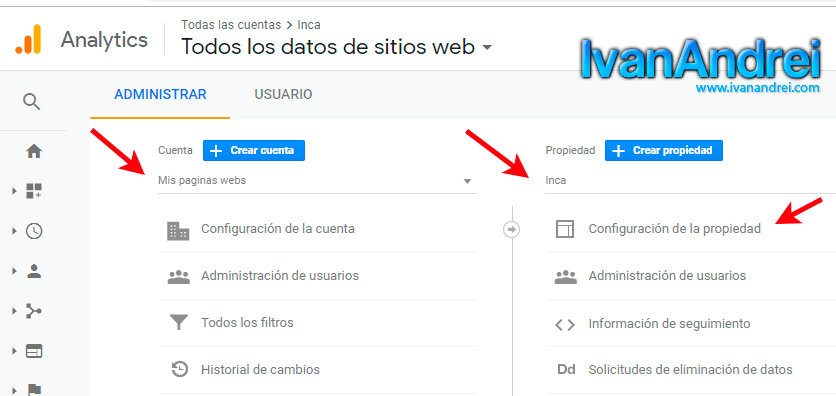Open the 'Mis paginas webs' account dropdown
Viewport: 836px width, 396px height.
[317, 181]
